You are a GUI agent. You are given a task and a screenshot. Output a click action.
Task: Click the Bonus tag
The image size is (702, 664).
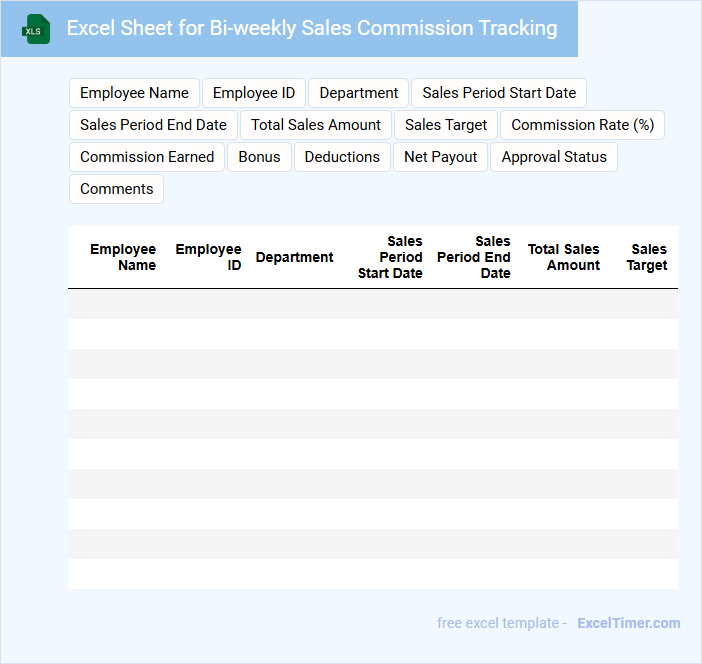[259, 157]
